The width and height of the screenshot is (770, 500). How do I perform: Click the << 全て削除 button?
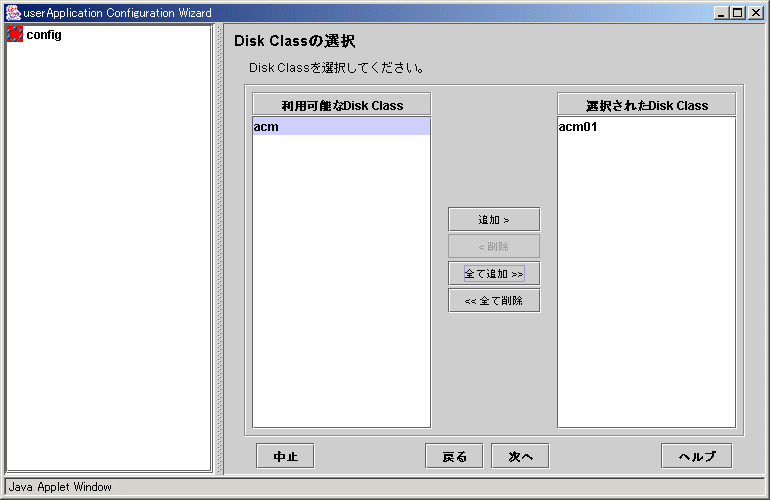[x=494, y=301]
